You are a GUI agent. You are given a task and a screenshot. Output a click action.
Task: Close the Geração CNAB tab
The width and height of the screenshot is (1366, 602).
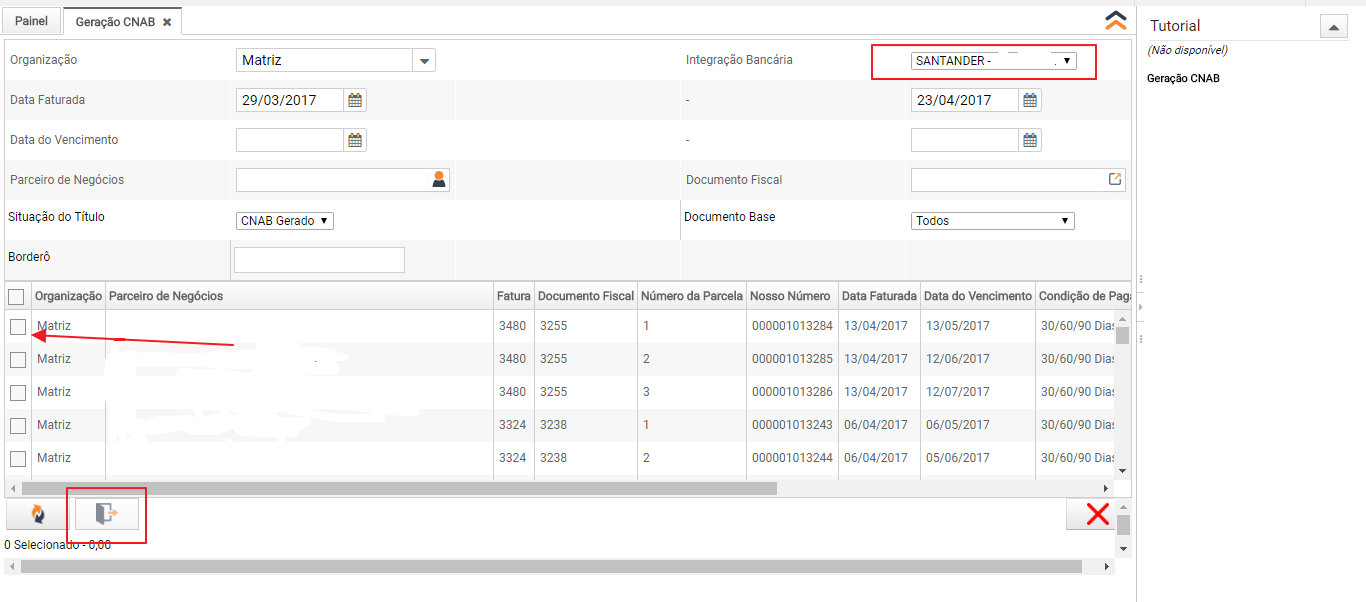pyautogui.click(x=167, y=22)
